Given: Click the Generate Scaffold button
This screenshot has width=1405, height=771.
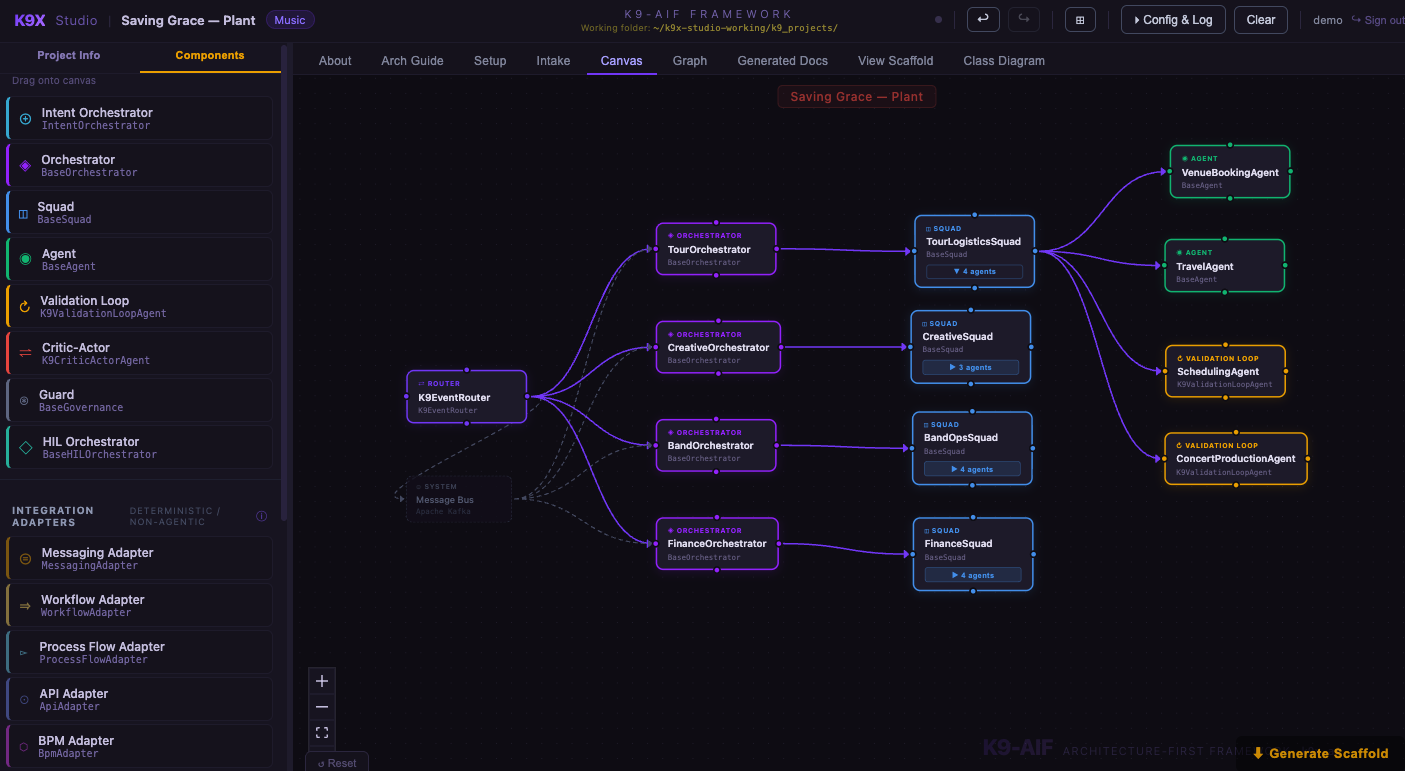Looking at the screenshot, I should (x=1320, y=754).
